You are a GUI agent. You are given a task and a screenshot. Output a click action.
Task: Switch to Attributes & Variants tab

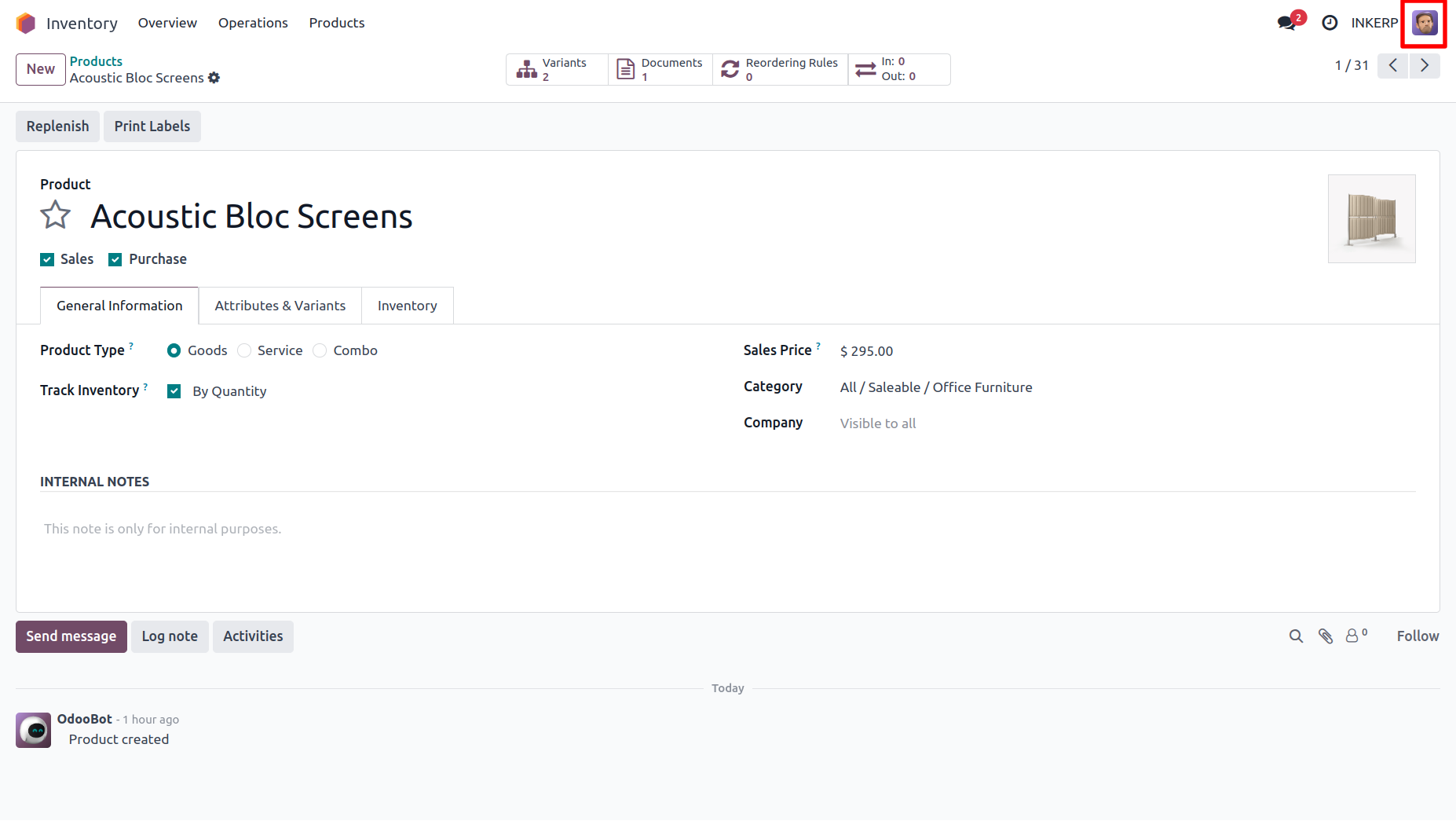click(x=280, y=306)
